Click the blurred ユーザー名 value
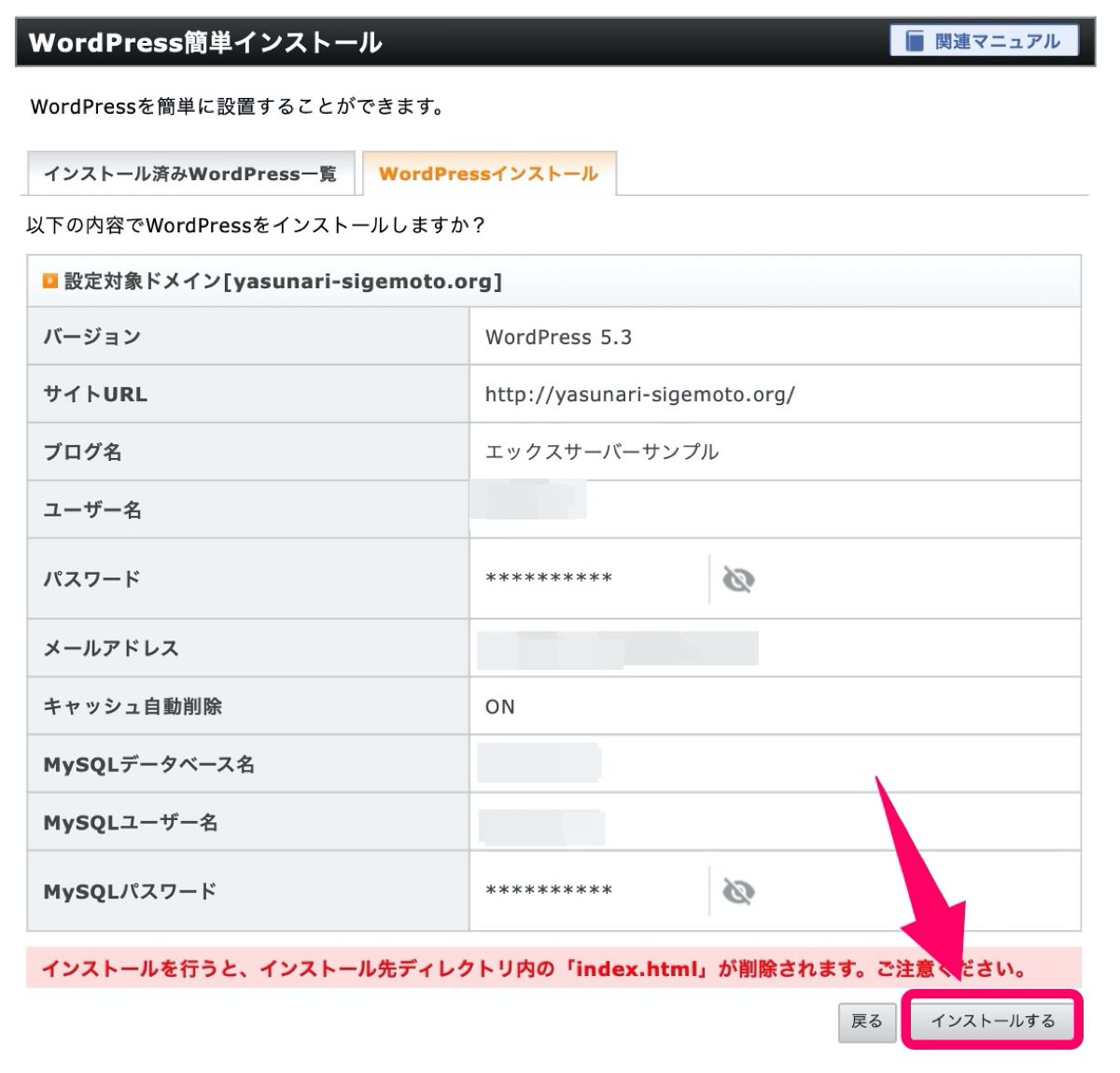The width and height of the screenshot is (1120, 1073). coord(529,499)
